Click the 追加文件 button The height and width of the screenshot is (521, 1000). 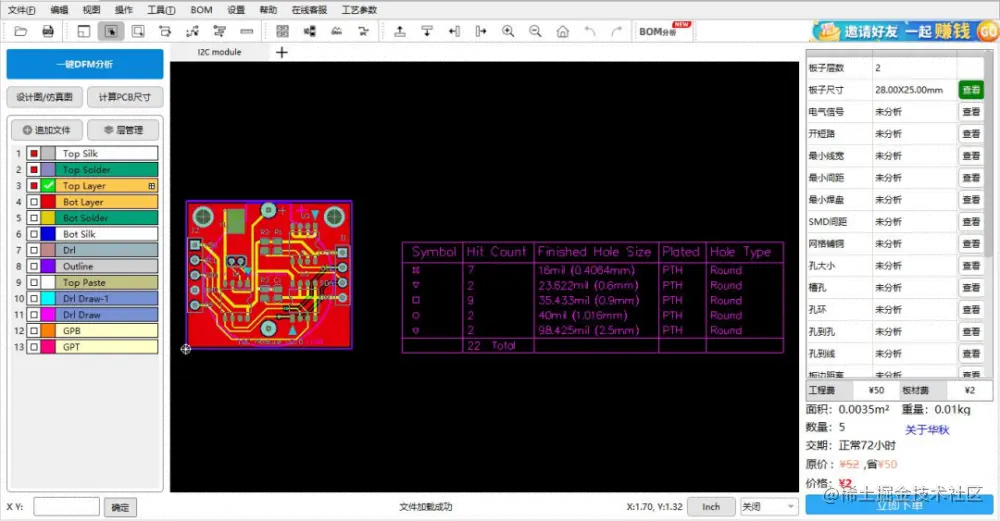47,130
